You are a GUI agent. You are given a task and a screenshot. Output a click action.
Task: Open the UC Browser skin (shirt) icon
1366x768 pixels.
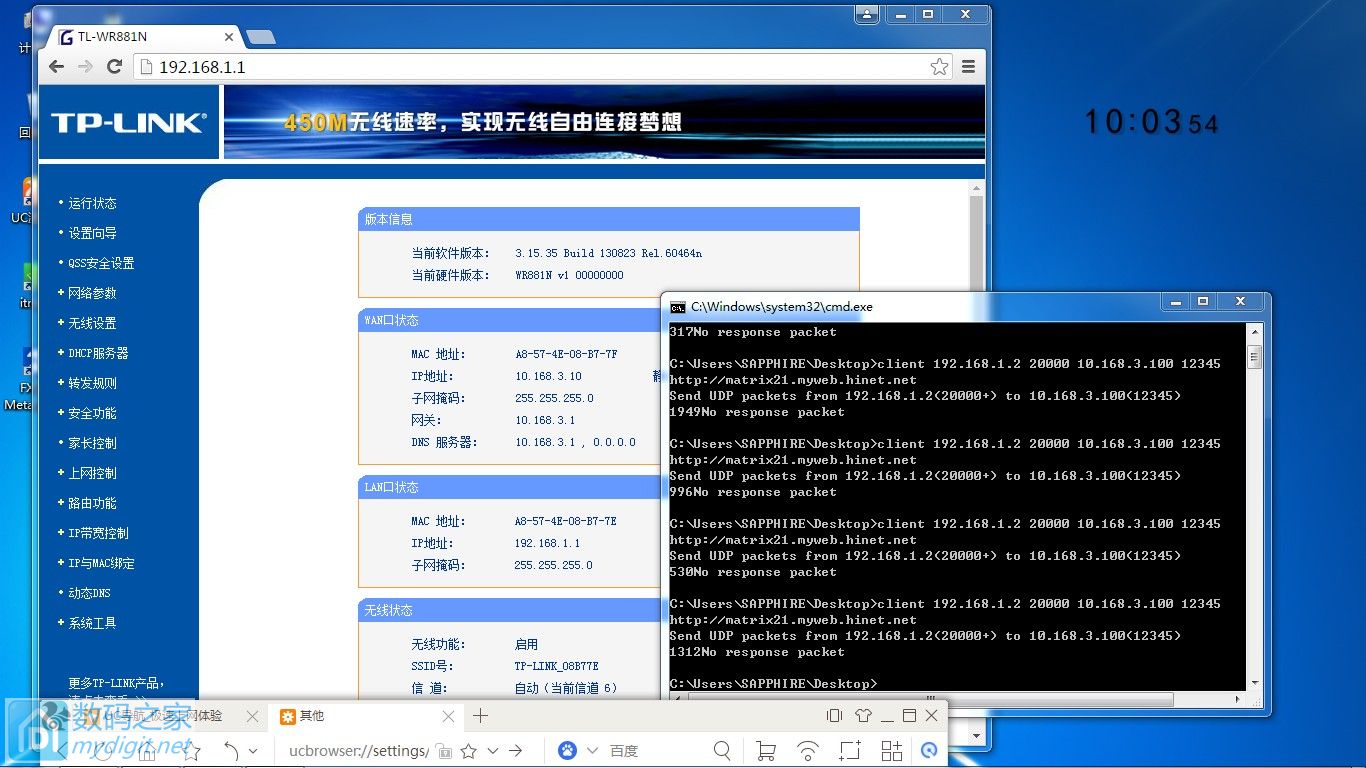point(863,715)
